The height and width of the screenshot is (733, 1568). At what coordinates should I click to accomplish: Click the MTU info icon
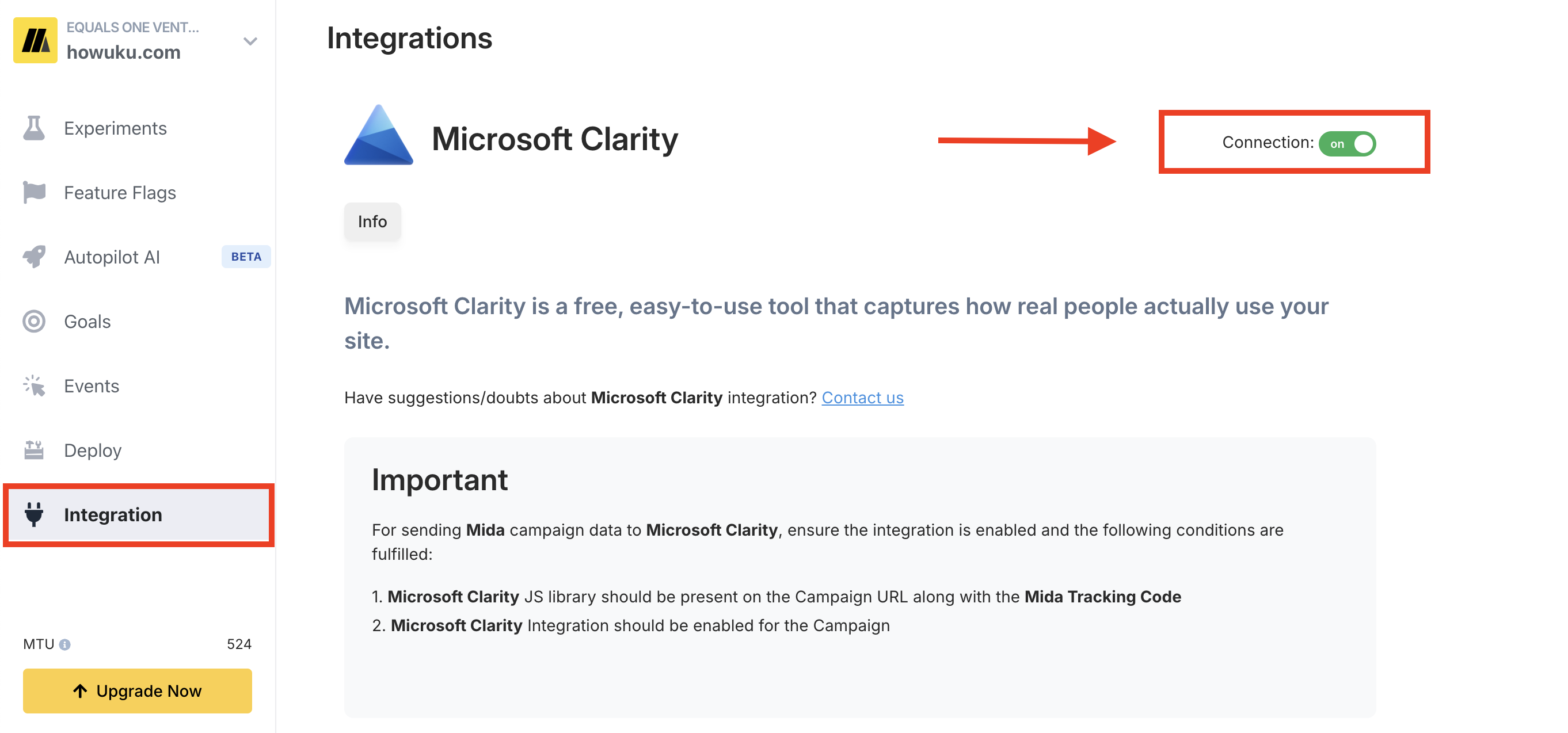(x=65, y=644)
